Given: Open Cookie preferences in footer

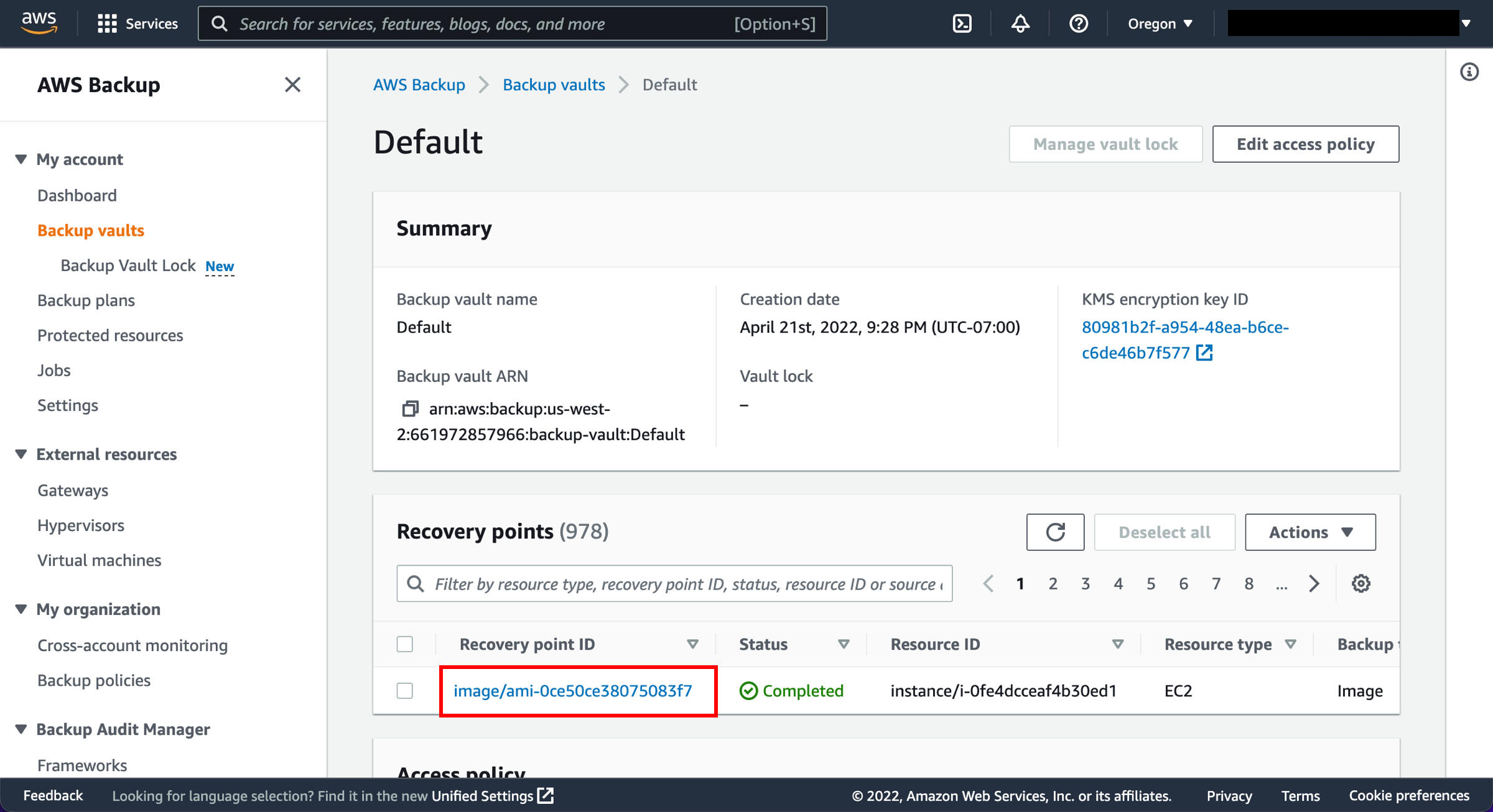Looking at the screenshot, I should pos(1409,795).
